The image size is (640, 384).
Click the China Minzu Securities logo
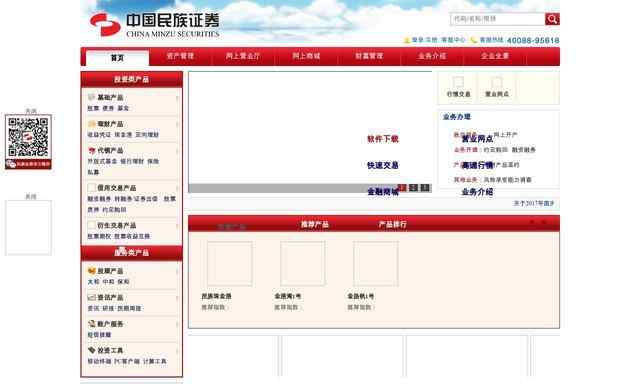pyautogui.click(x=154, y=25)
